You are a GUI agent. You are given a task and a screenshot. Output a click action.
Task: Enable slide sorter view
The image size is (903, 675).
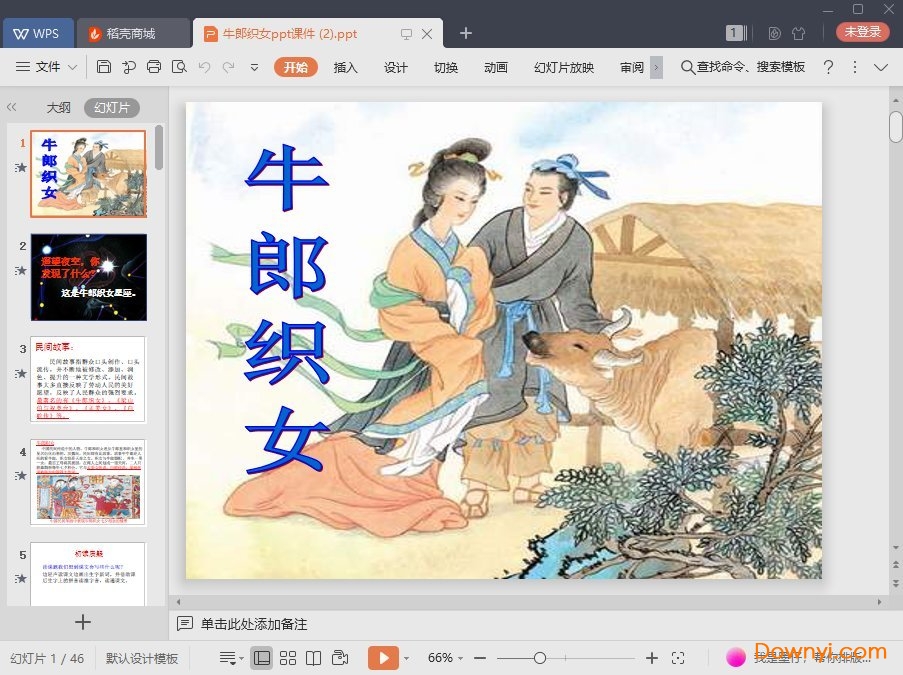pos(287,657)
